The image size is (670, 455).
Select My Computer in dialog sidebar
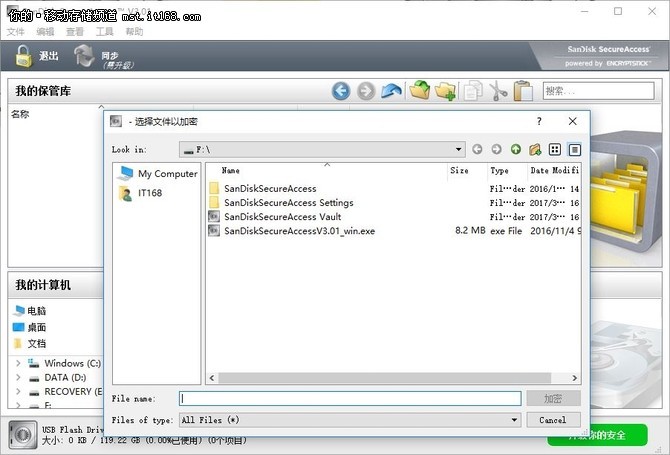[x=159, y=173]
